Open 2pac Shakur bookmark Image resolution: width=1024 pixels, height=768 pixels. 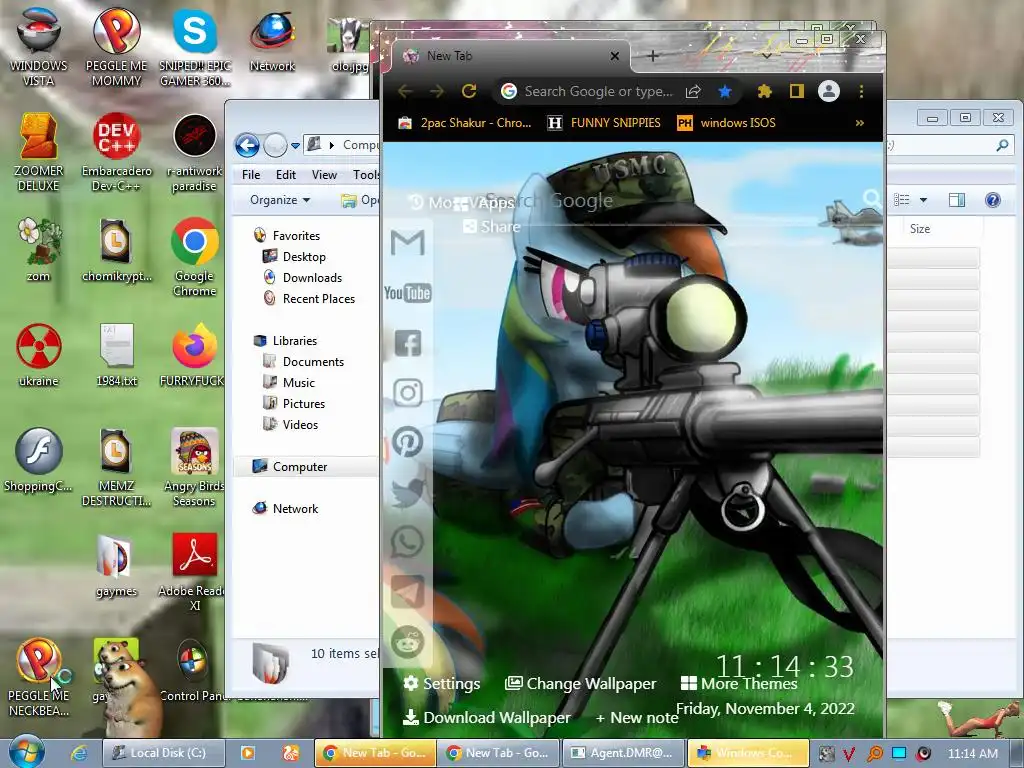[x=465, y=123]
